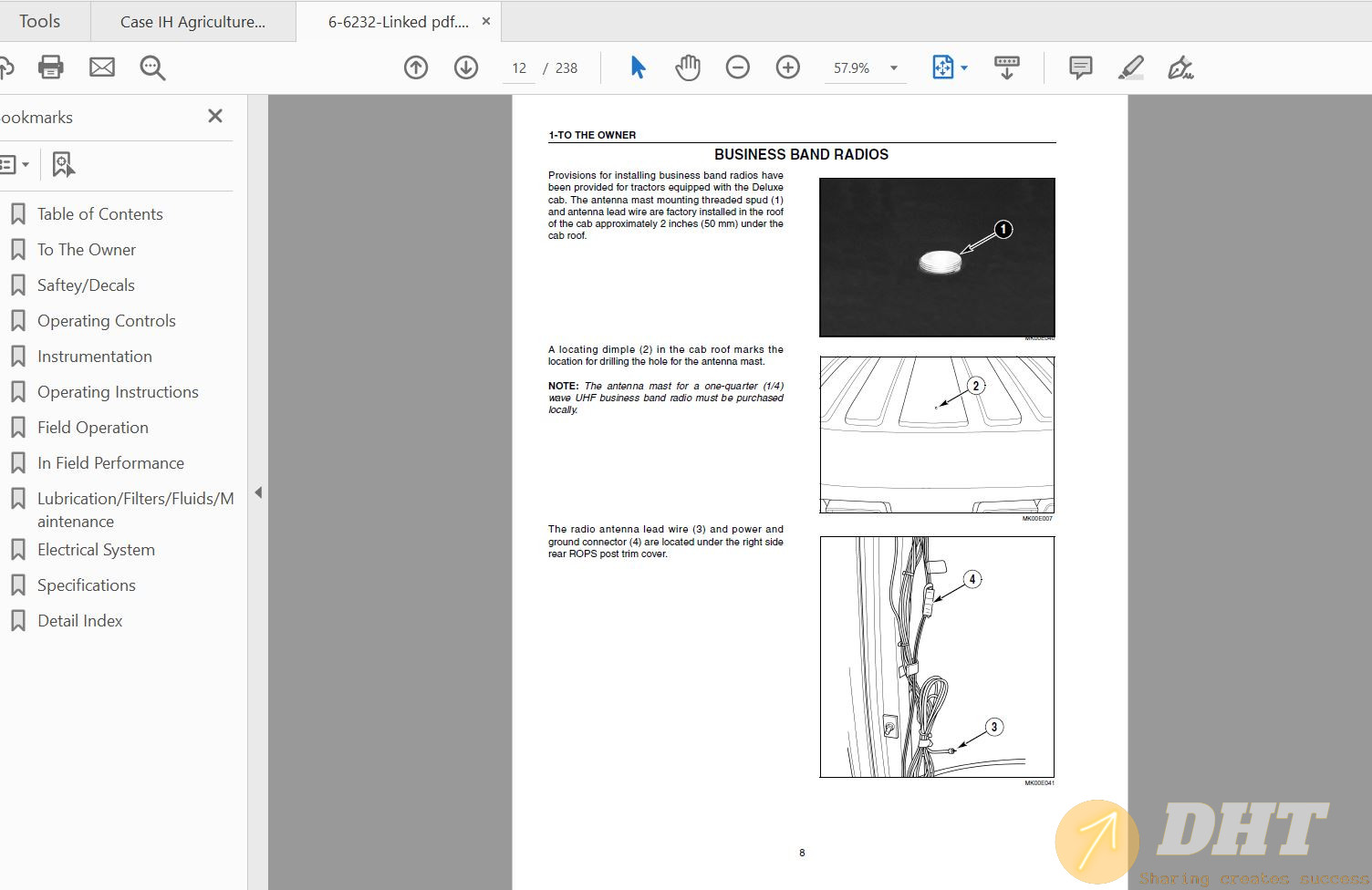Collapse the navigation pane with side arrow
Viewport: 1372px width, 890px height.
coord(258,492)
